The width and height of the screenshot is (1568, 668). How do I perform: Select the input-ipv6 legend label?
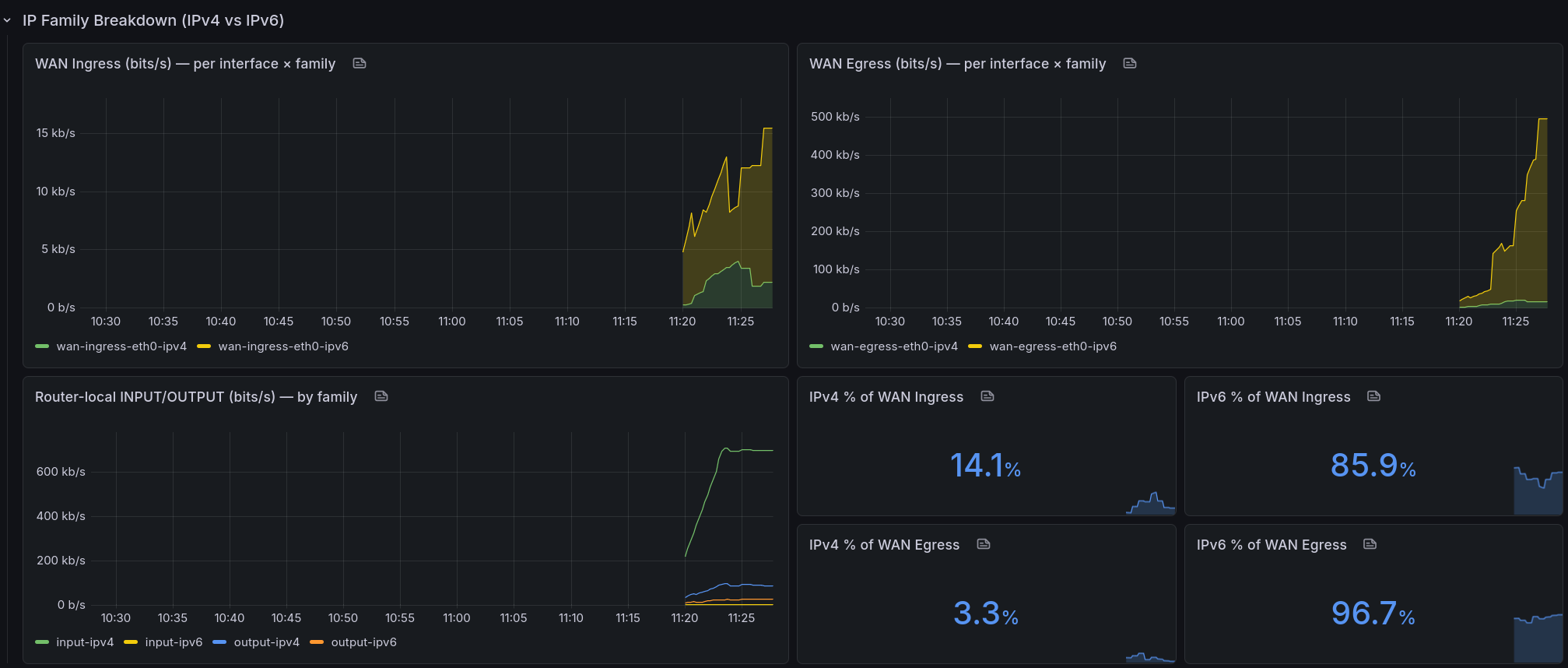click(174, 642)
